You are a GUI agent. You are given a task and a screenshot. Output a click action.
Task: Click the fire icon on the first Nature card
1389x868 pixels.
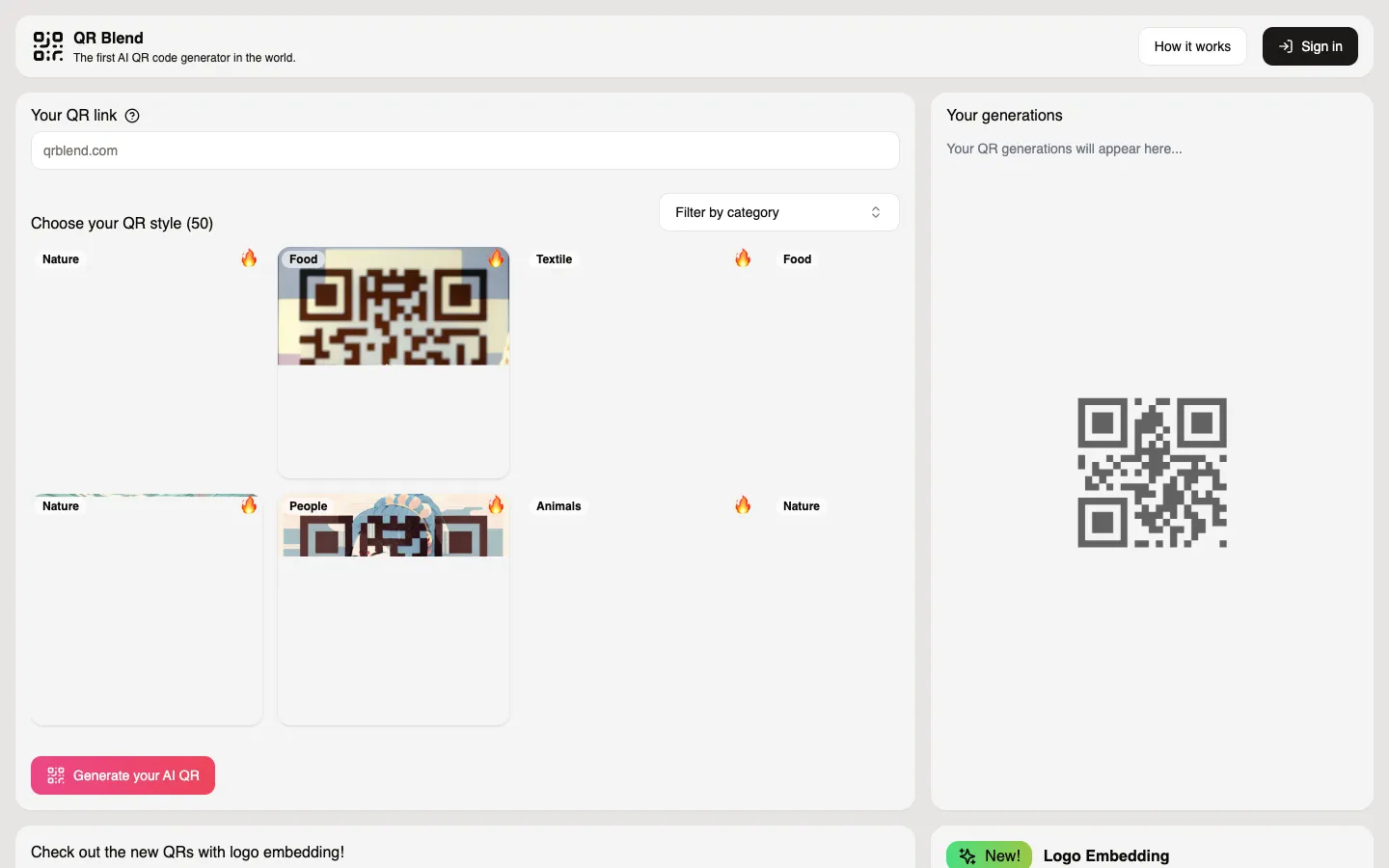249,258
